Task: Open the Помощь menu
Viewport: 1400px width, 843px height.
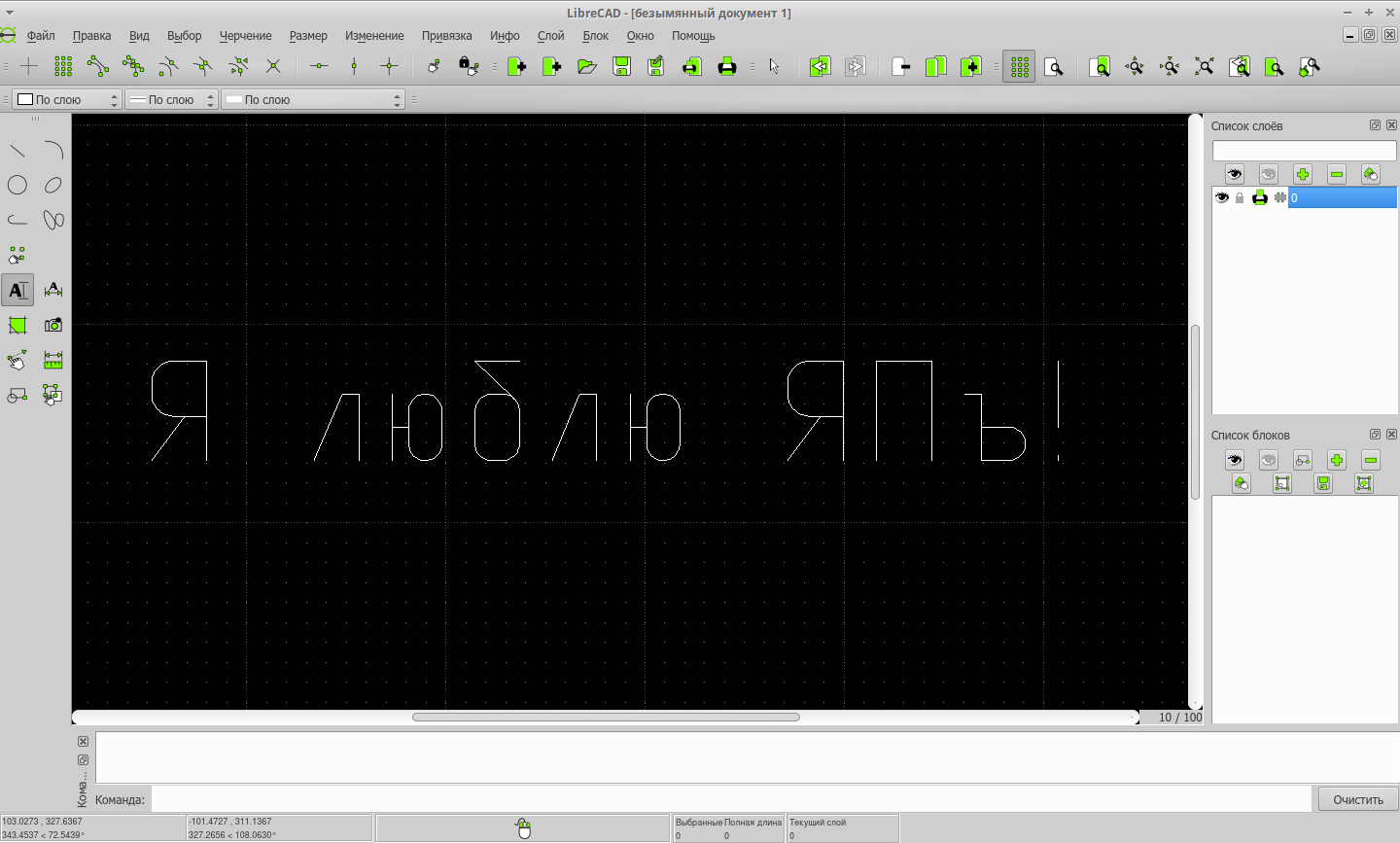Action: point(693,36)
